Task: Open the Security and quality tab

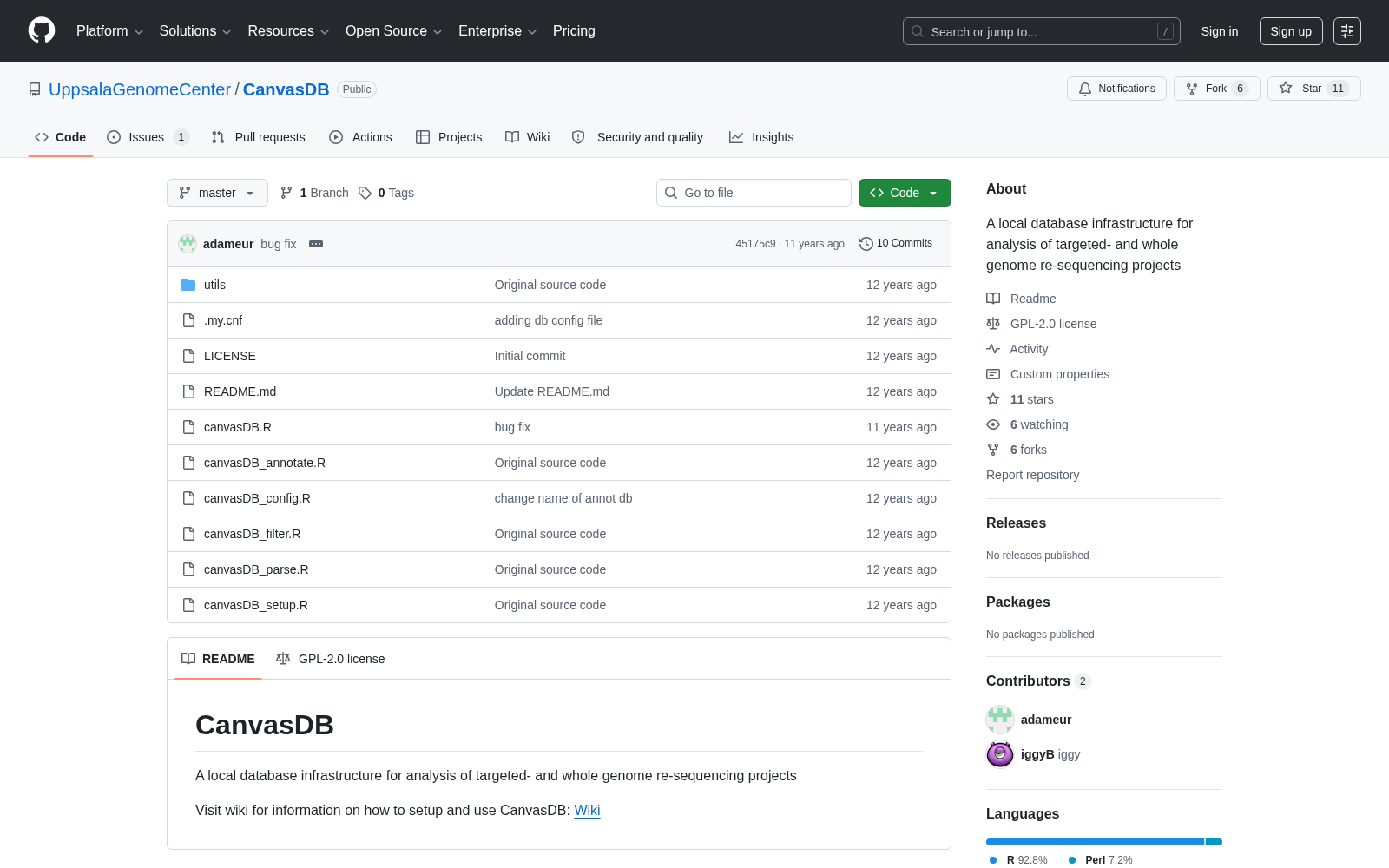Action: click(x=638, y=137)
